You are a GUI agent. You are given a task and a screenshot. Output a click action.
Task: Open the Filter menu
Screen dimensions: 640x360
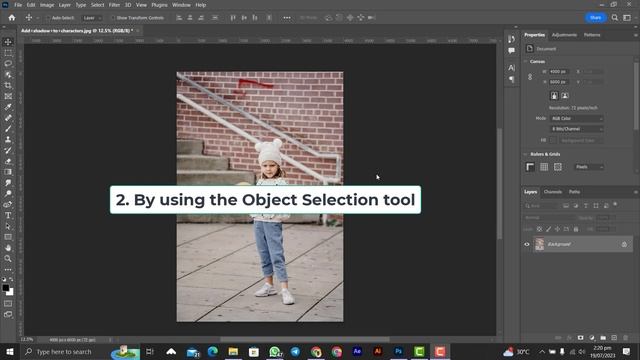(x=114, y=5)
